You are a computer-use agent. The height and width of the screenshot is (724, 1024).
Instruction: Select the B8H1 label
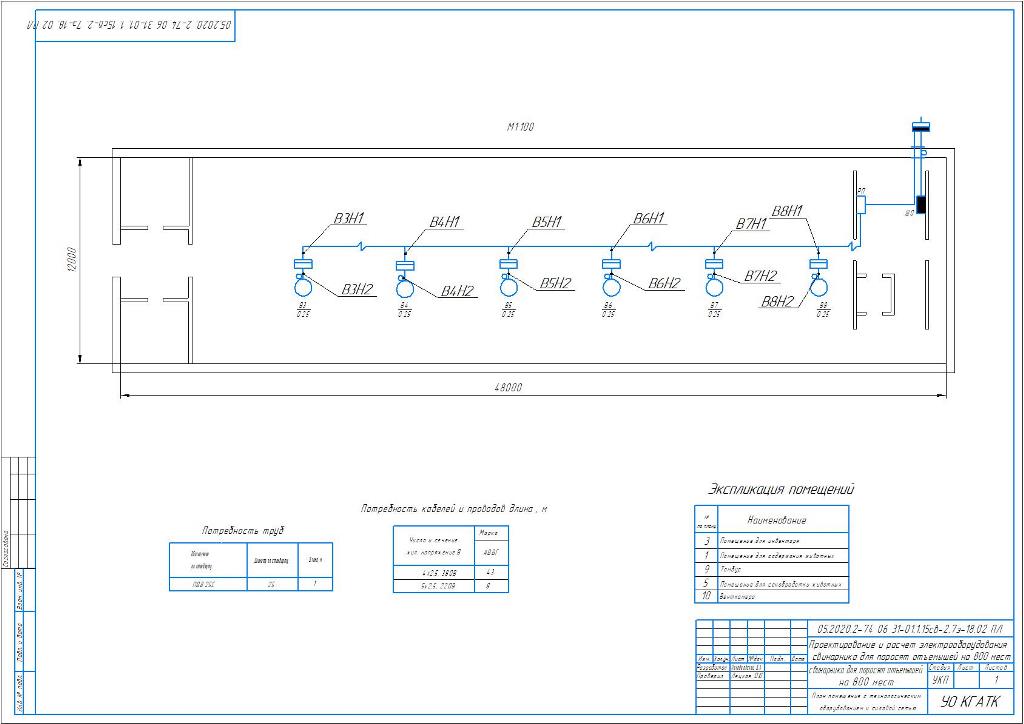click(x=788, y=211)
